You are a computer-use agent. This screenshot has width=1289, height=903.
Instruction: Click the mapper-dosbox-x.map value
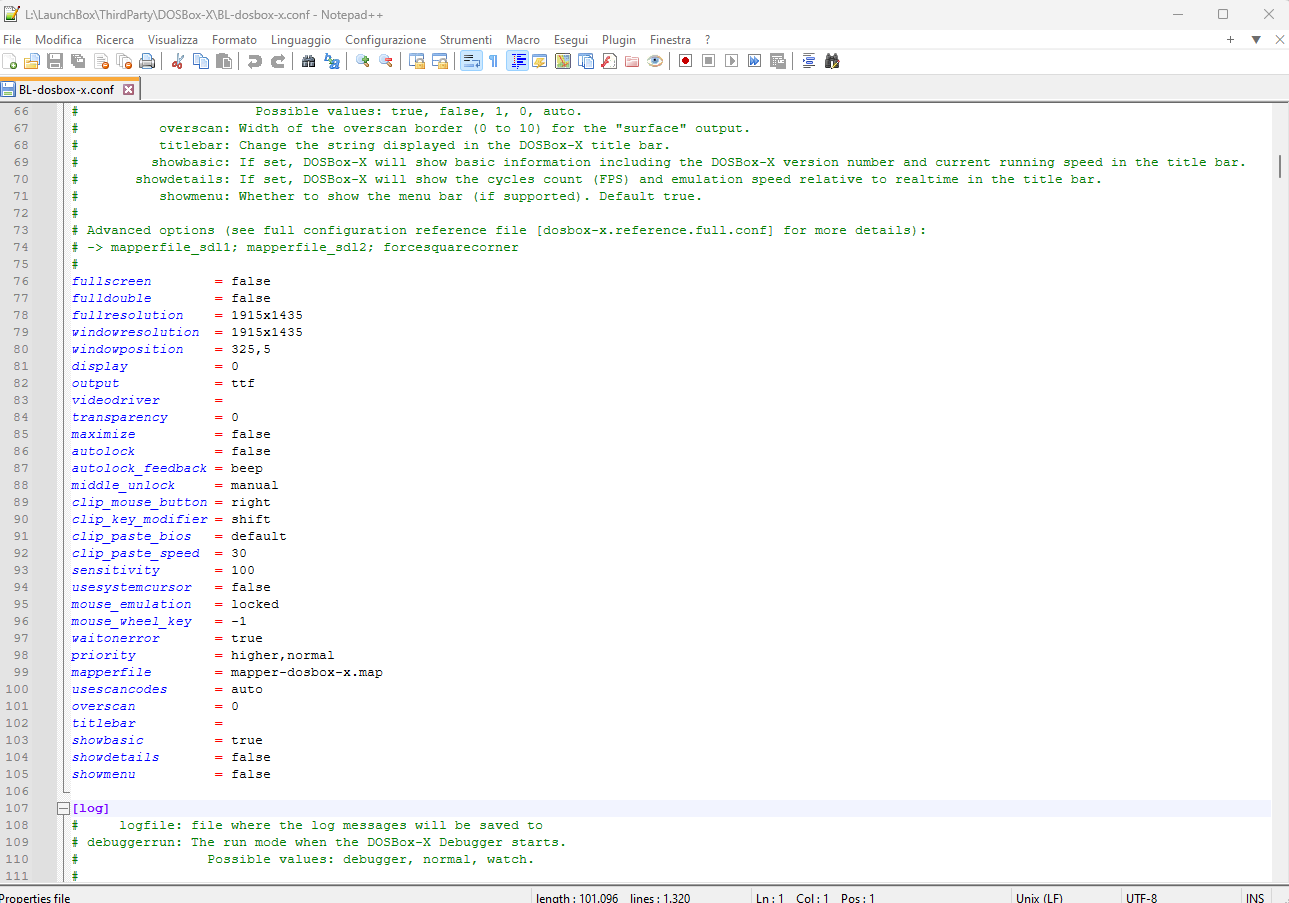(x=307, y=672)
